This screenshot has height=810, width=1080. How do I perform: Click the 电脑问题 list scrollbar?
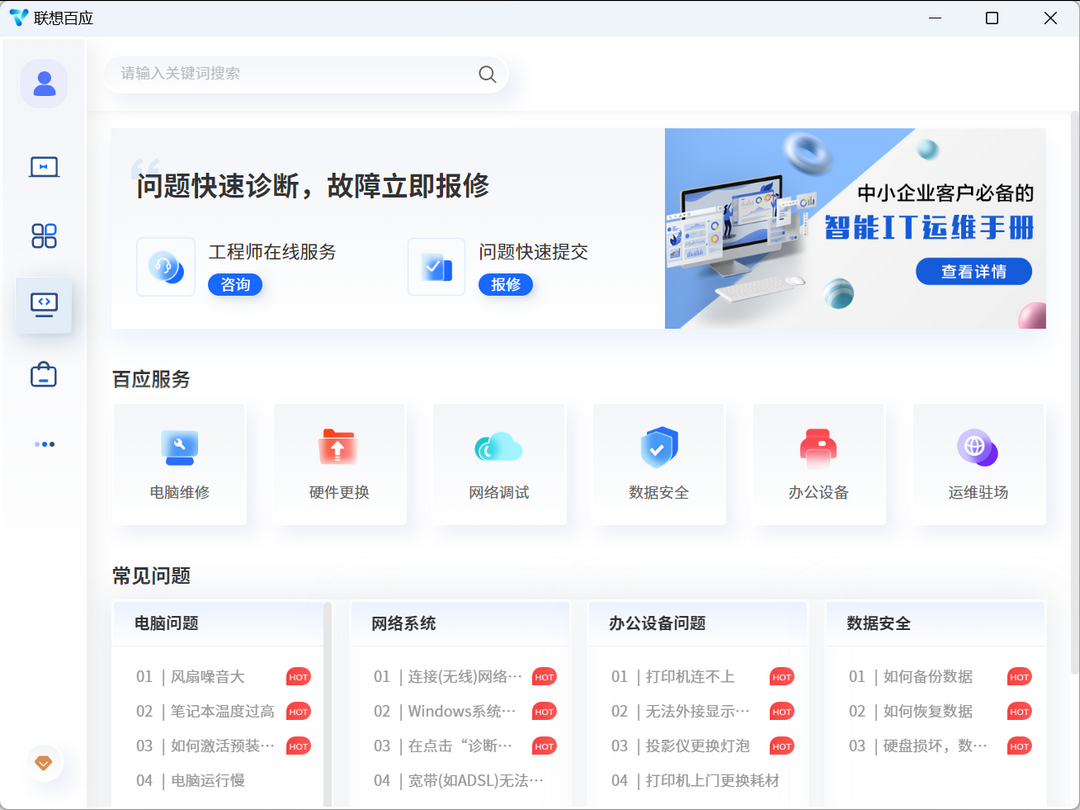pyautogui.click(x=327, y=703)
